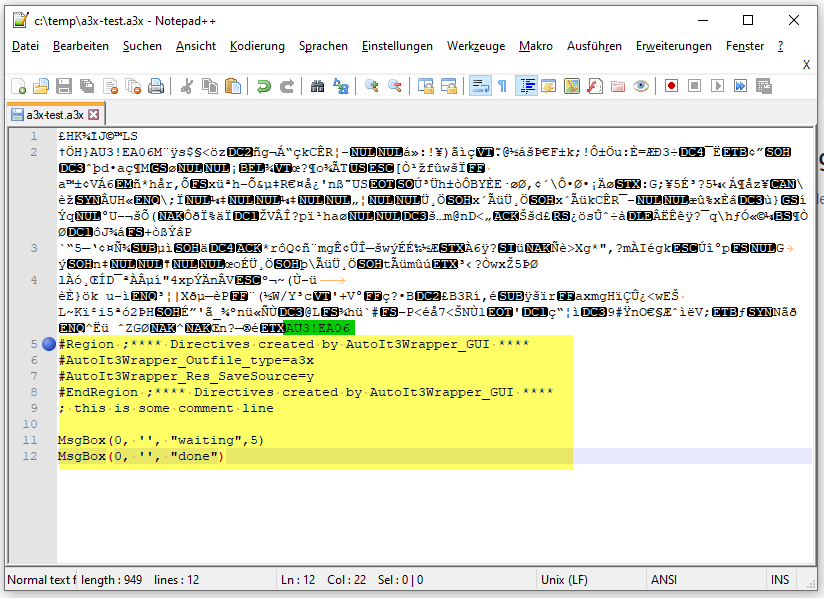Open the Sprachen menu
The image size is (824, 598).
point(323,46)
